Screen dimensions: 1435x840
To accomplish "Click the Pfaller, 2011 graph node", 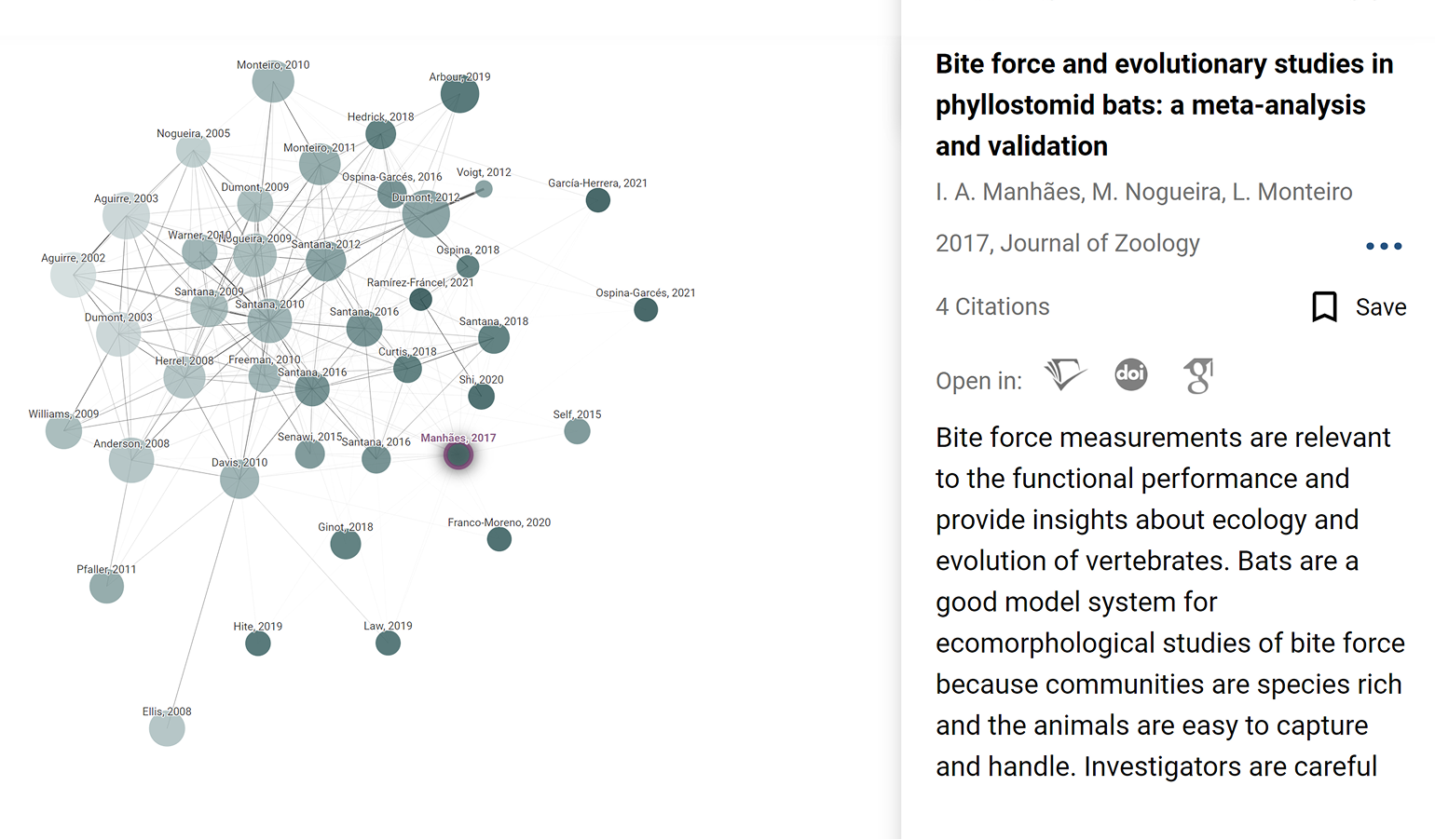I will [106, 587].
